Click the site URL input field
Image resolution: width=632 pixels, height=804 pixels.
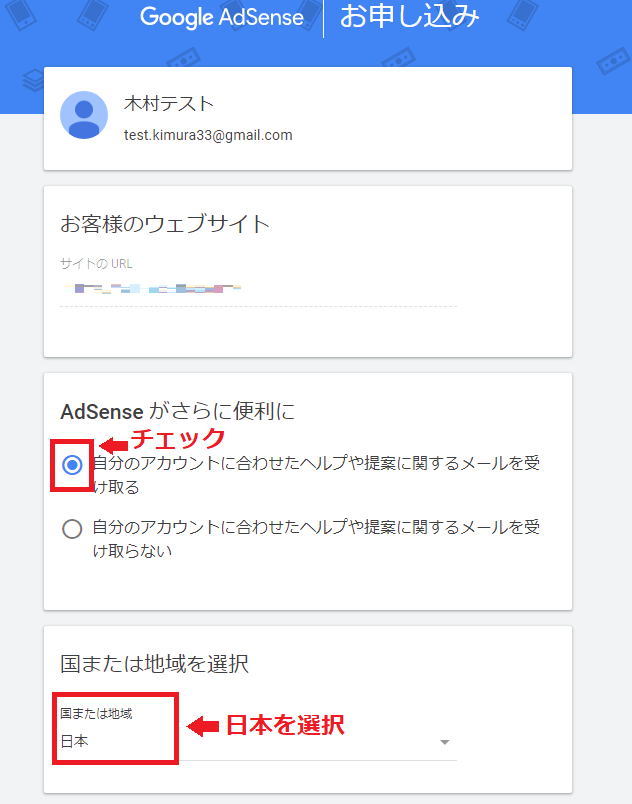tap(258, 289)
